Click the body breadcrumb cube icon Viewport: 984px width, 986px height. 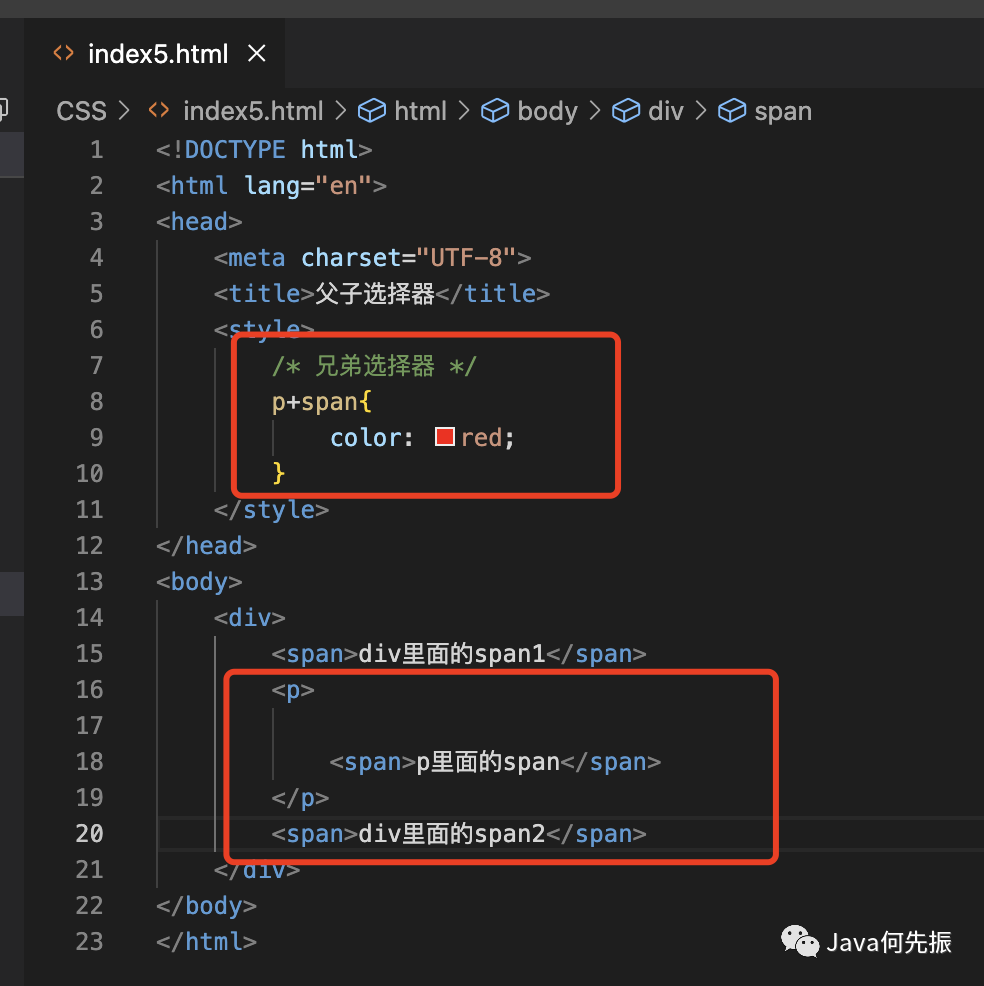(x=495, y=111)
